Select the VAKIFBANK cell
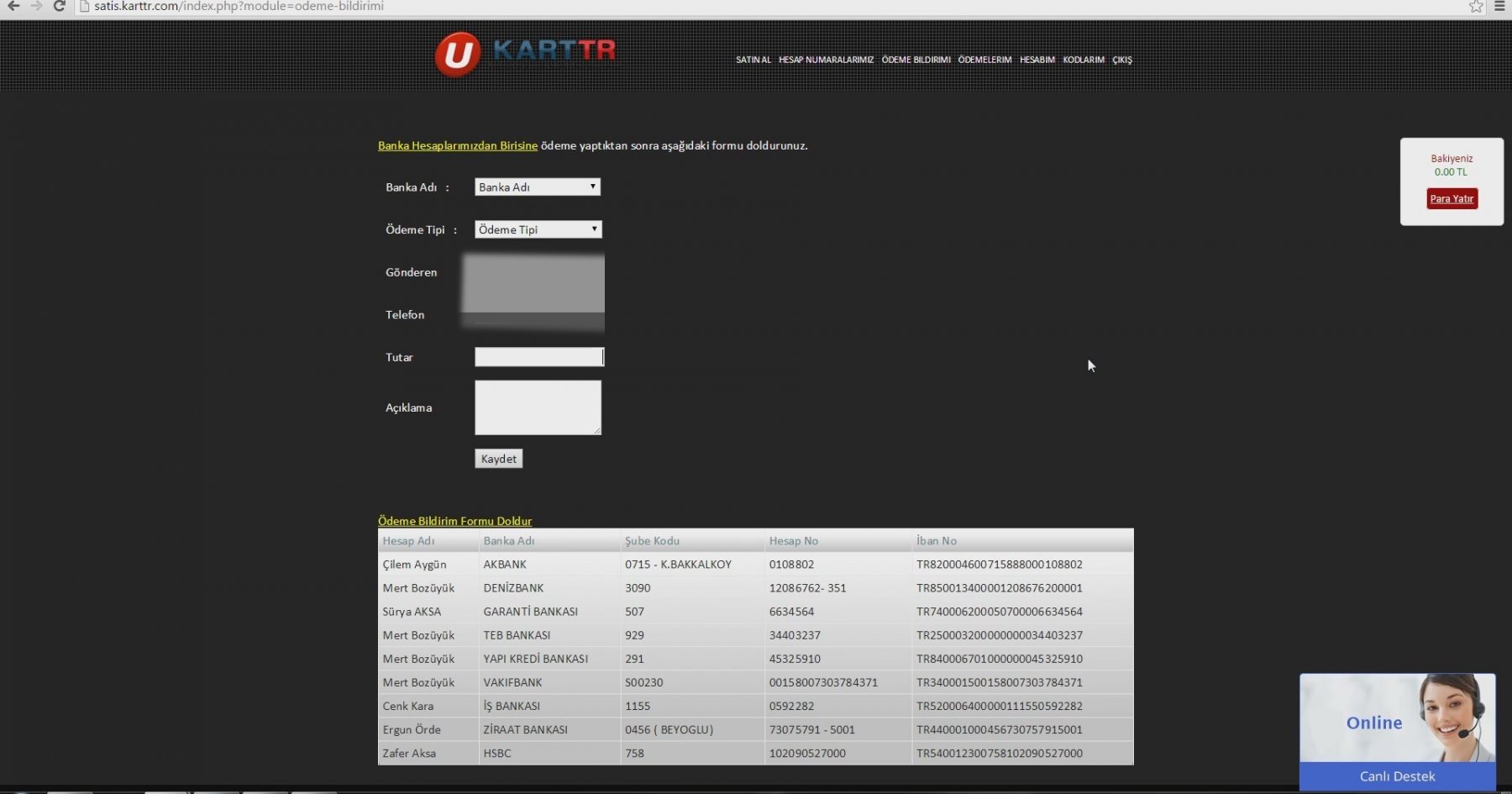This screenshot has width=1512, height=794. click(x=512, y=682)
